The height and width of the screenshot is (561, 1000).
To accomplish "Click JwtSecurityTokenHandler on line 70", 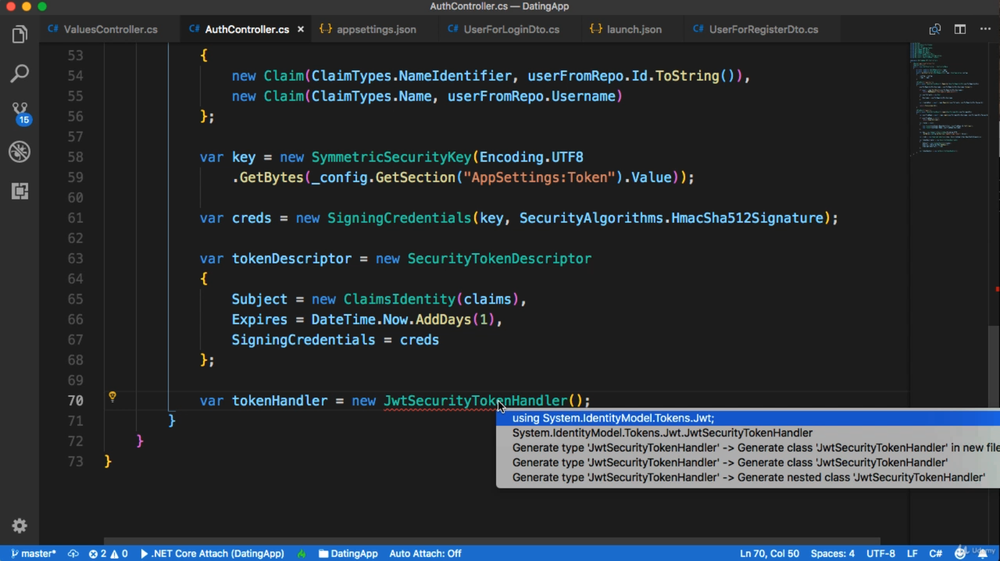I will tap(475, 400).
